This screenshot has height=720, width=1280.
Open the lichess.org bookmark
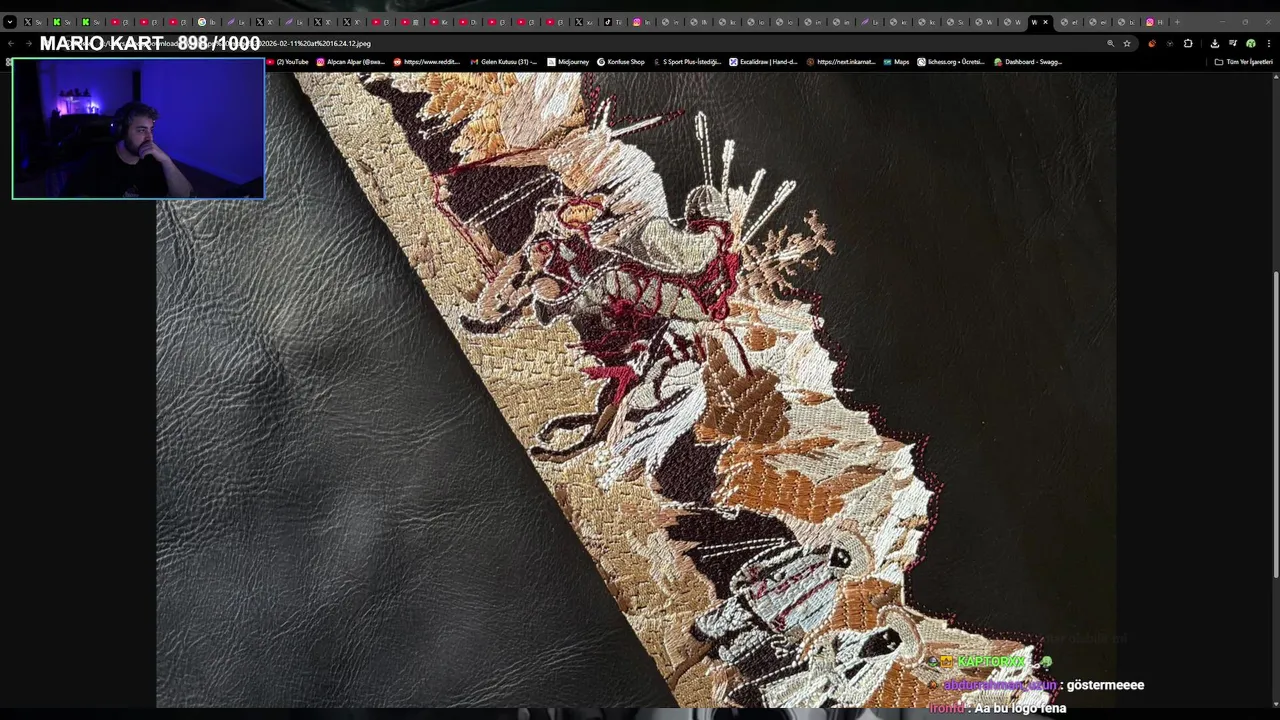click(951, 62)
